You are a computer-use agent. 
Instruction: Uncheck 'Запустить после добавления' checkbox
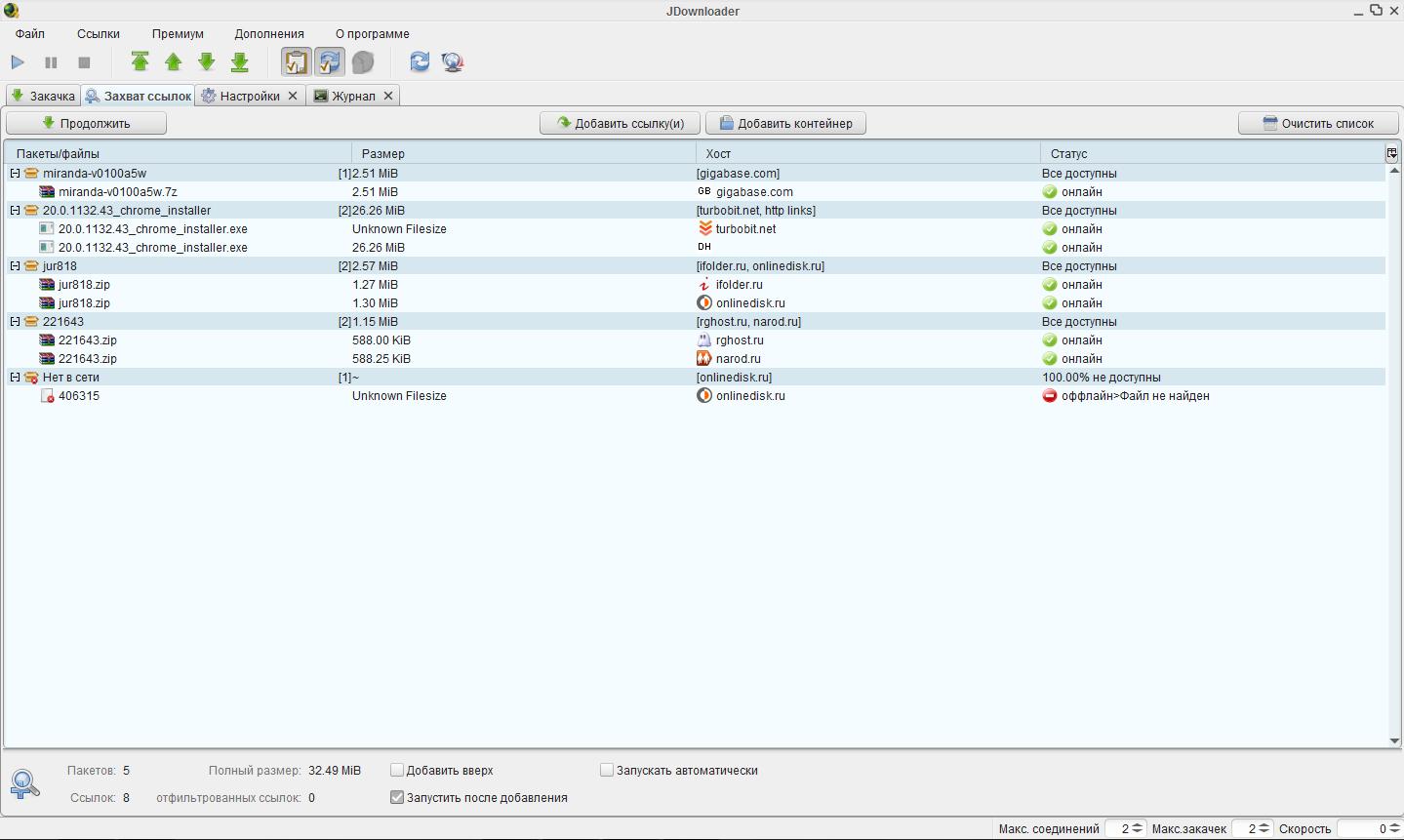point(397,798)
